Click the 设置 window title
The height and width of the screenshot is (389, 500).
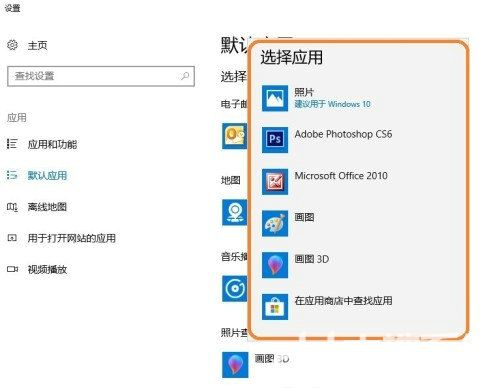[x=13, y=8]
